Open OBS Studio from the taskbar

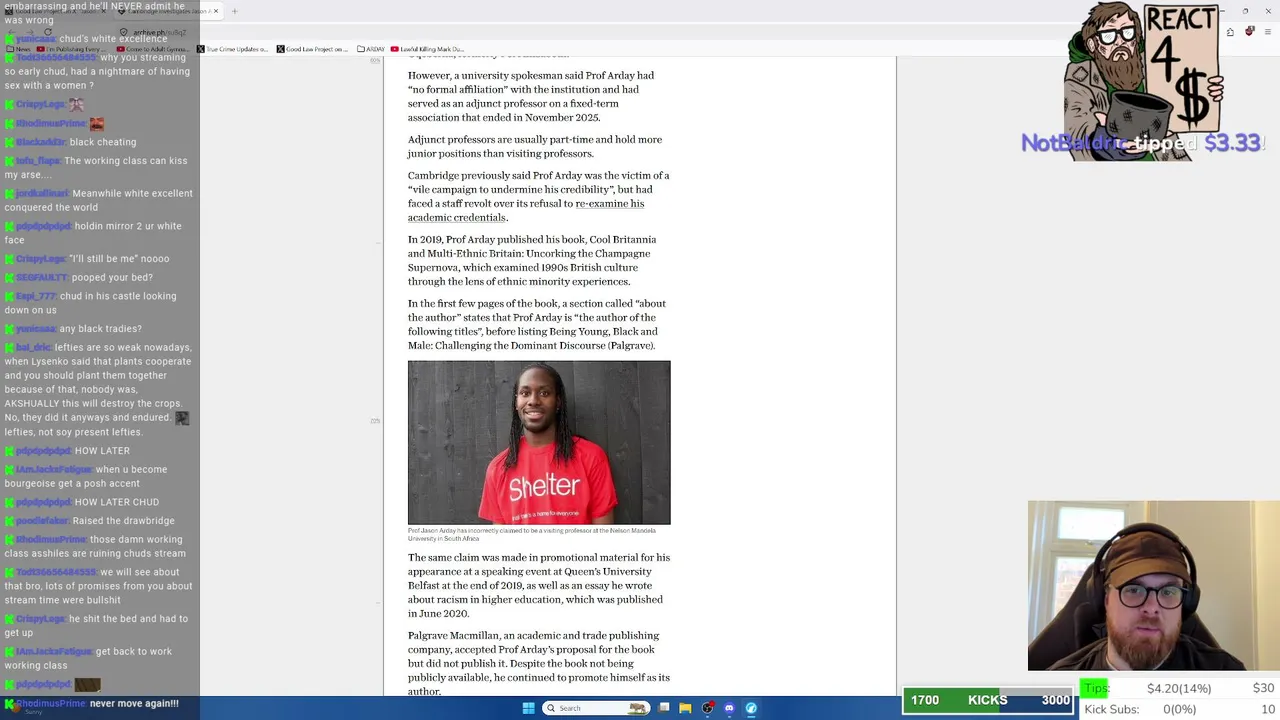pyautogui.click(x=708, y=708)
